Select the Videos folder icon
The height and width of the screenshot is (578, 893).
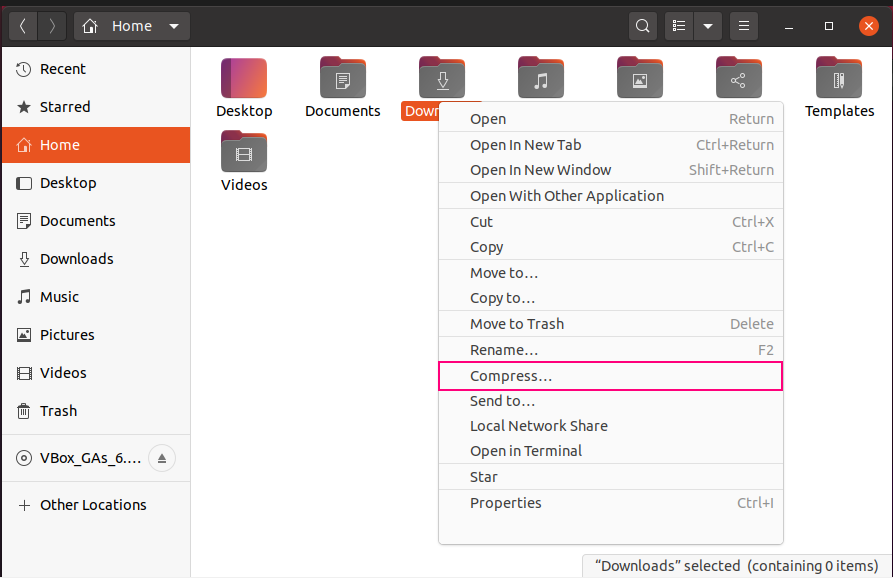tap(244, 152)
